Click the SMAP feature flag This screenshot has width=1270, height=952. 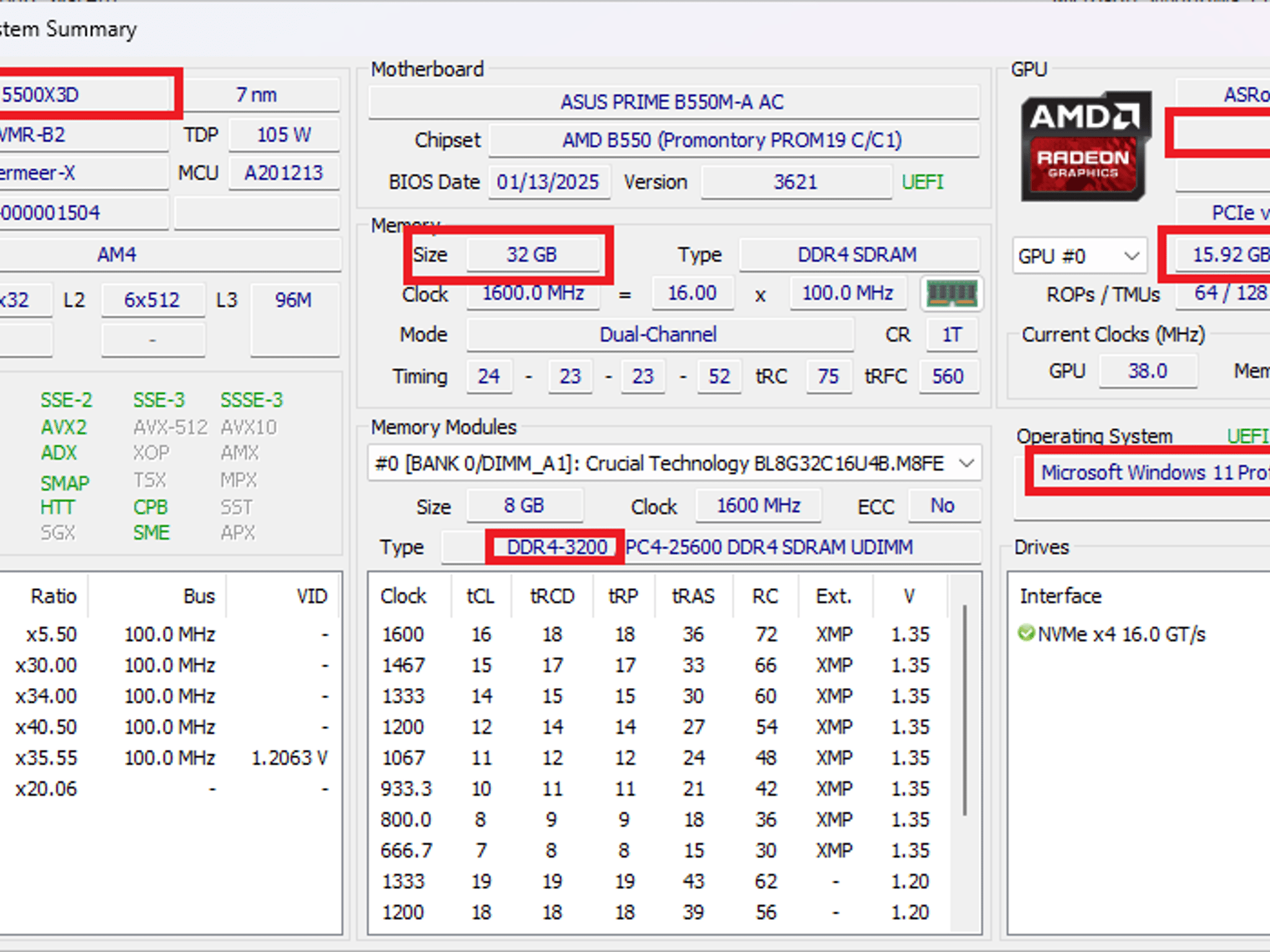(x=65, y=483)
